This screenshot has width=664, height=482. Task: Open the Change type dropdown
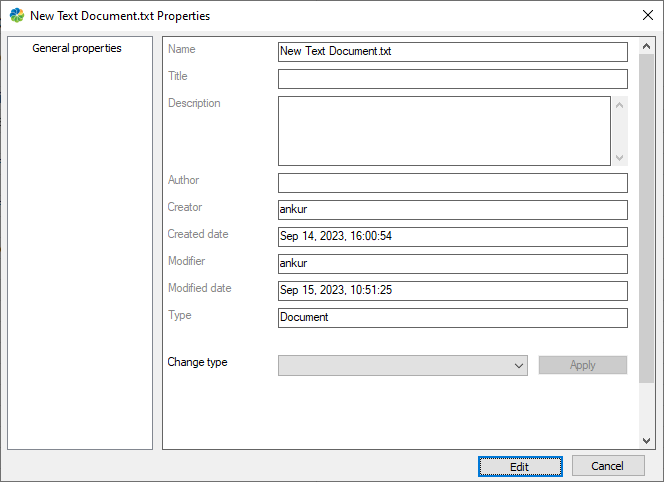403,366
